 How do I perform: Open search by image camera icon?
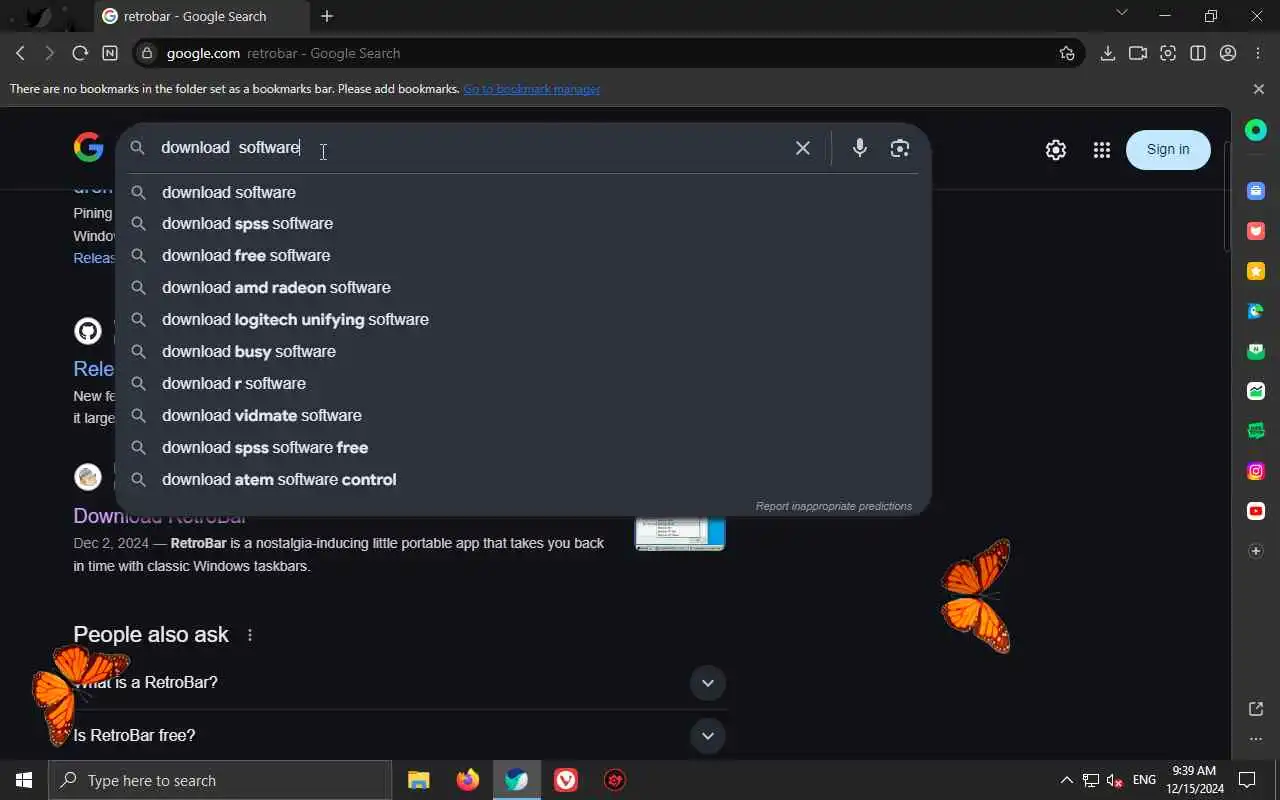(x=899, y=148)
